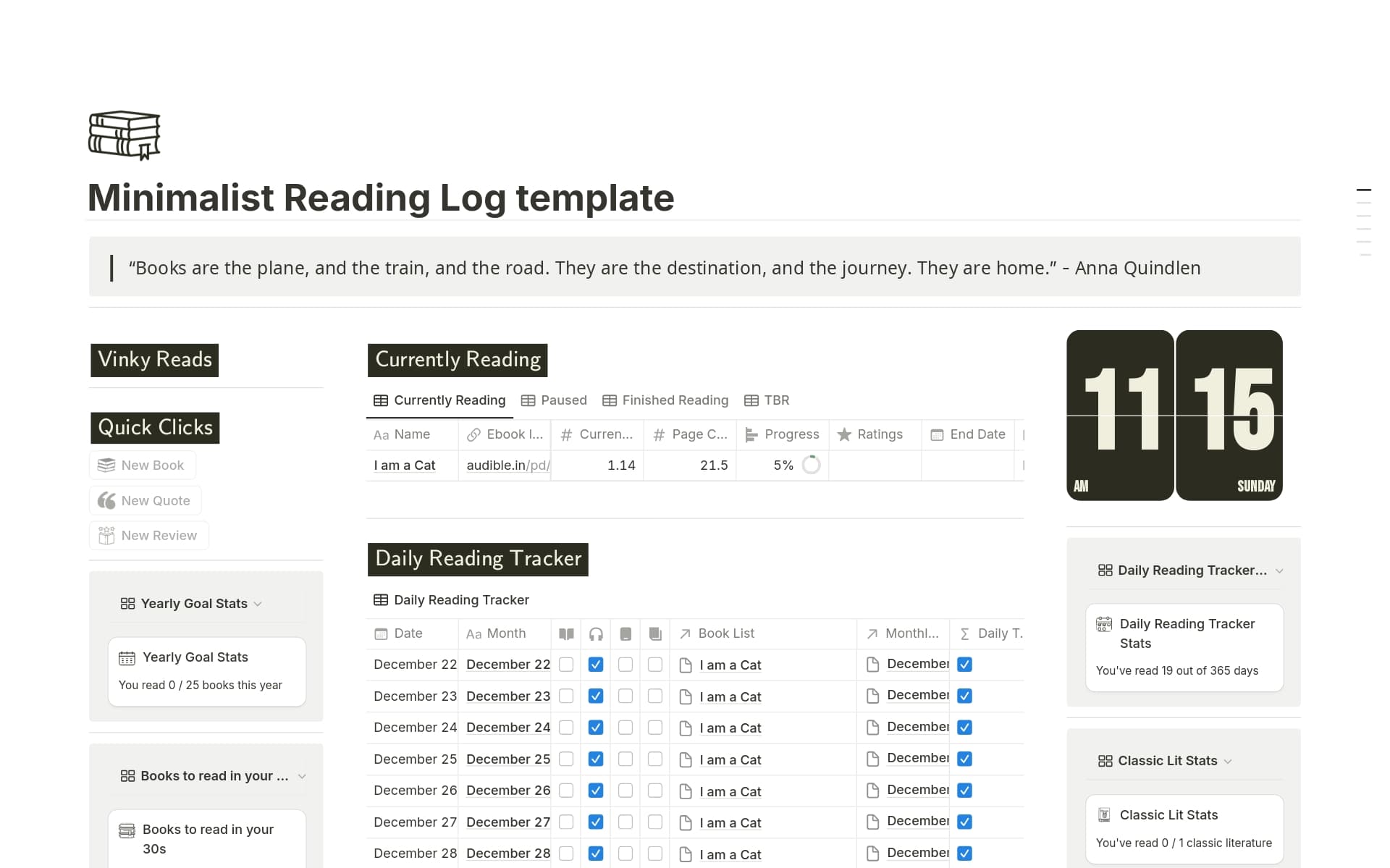1390x868 pixels.
Task: Toggle audiobook checkbox for December 22
Action: point(596,664)
